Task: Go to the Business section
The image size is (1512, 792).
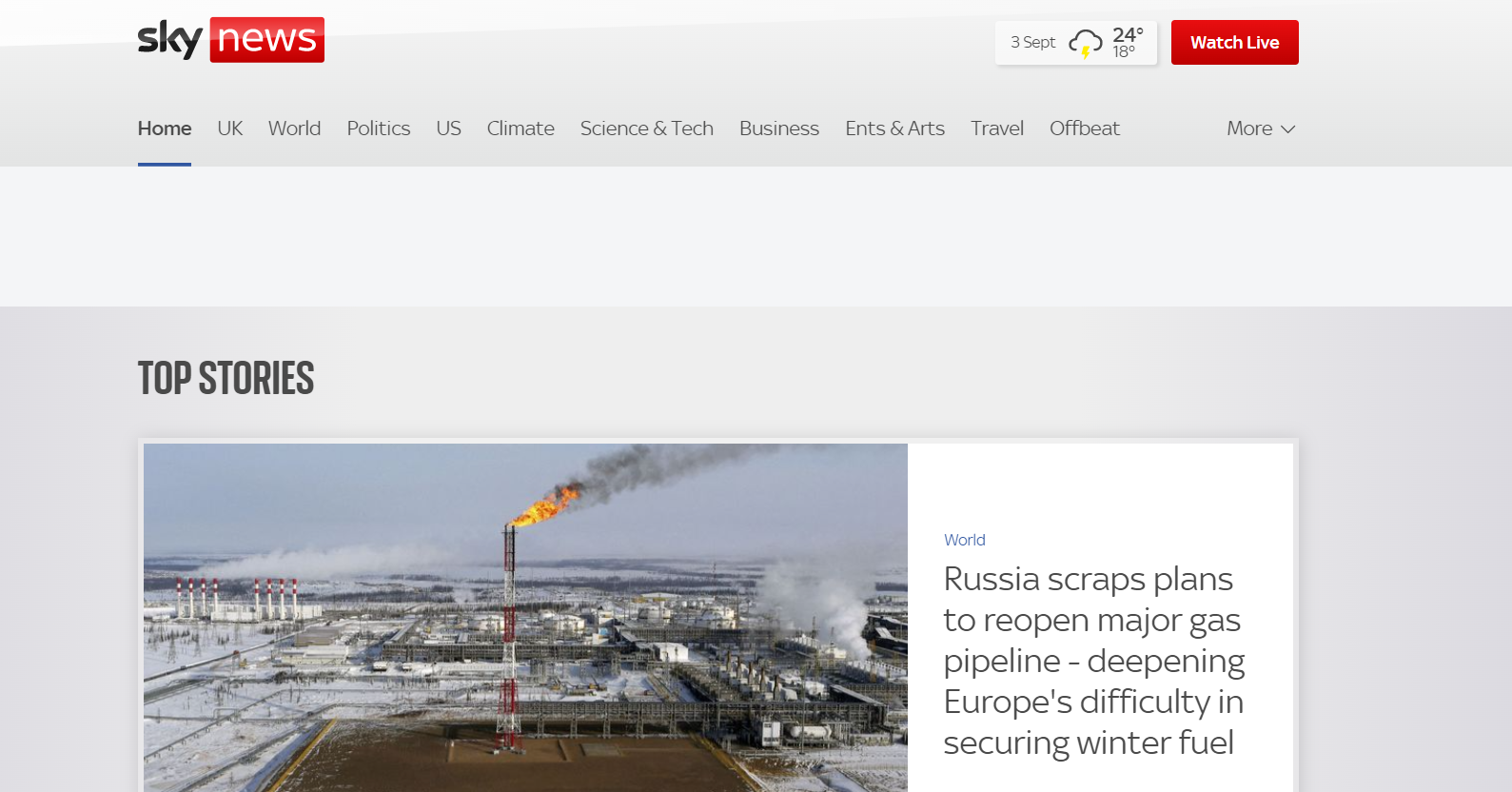Action: (x=779, y=129)
